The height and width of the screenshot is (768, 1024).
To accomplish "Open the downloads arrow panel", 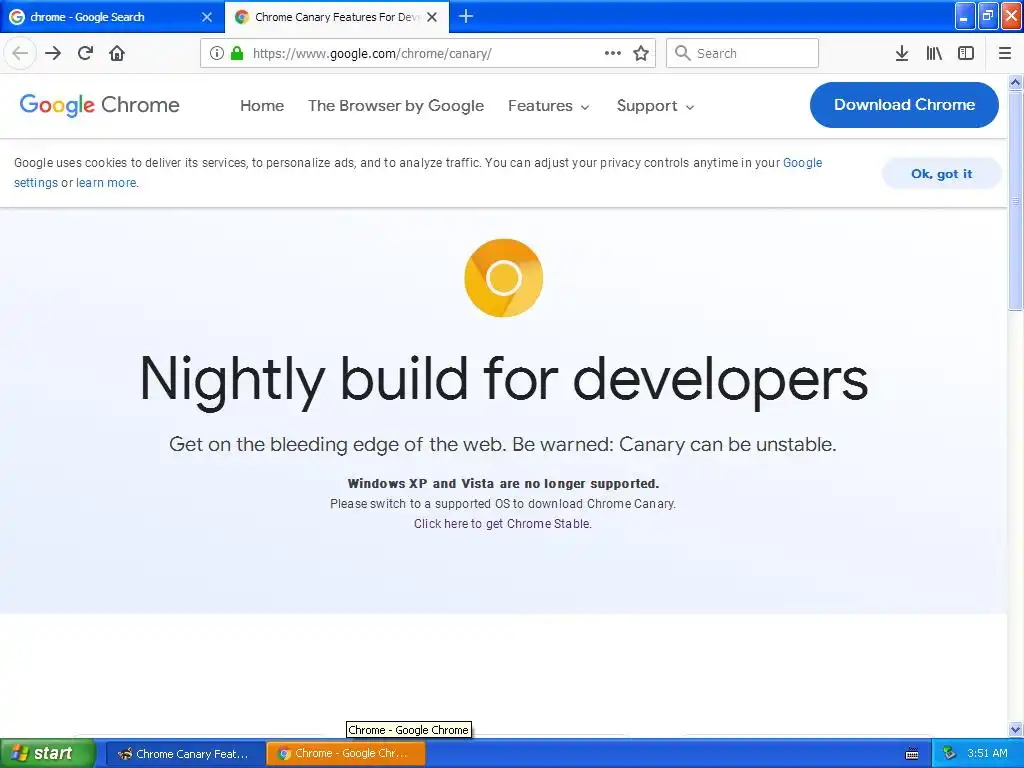I will [x=902, y=53].
